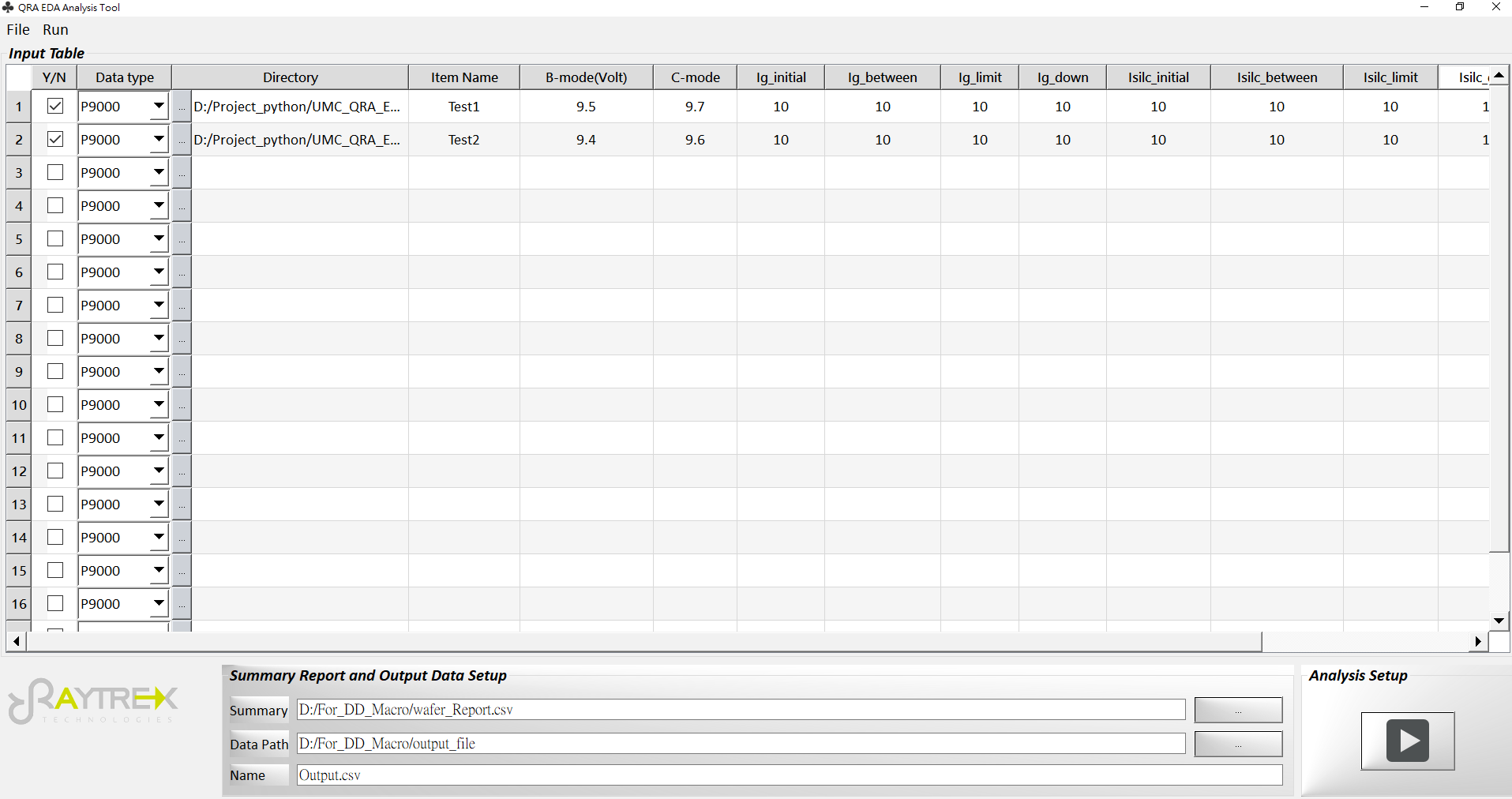Select the directory path cell in row 1

pyautogui.click(x=300, y=107)
